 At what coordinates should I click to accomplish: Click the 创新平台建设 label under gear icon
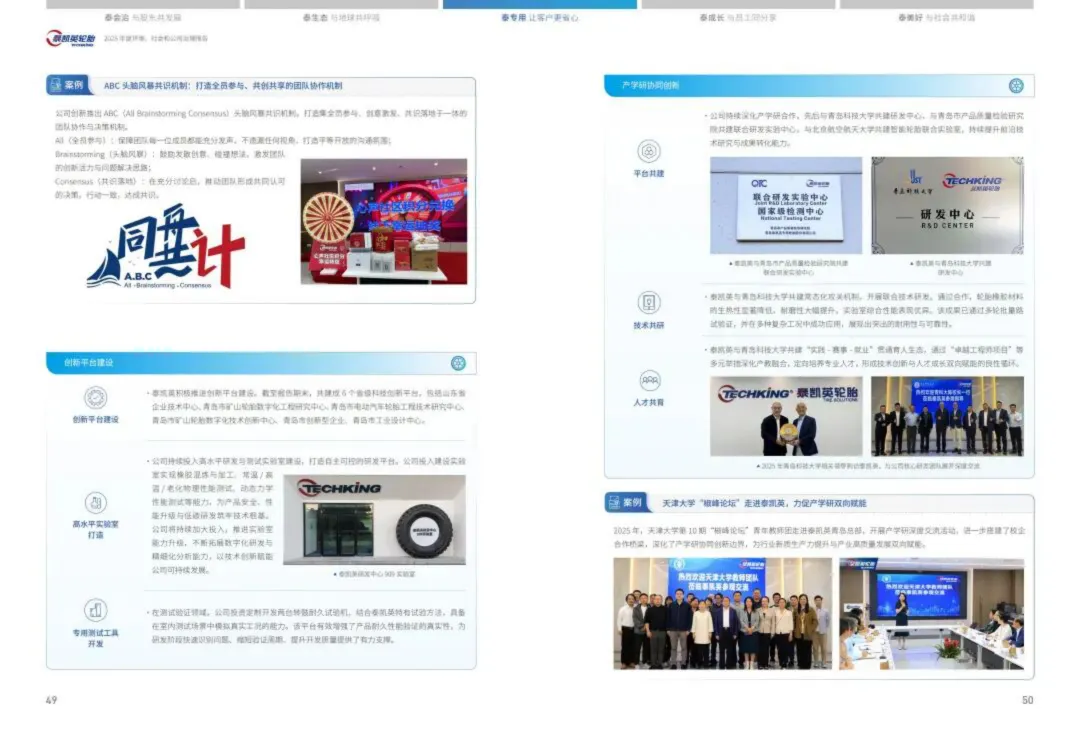96,420
